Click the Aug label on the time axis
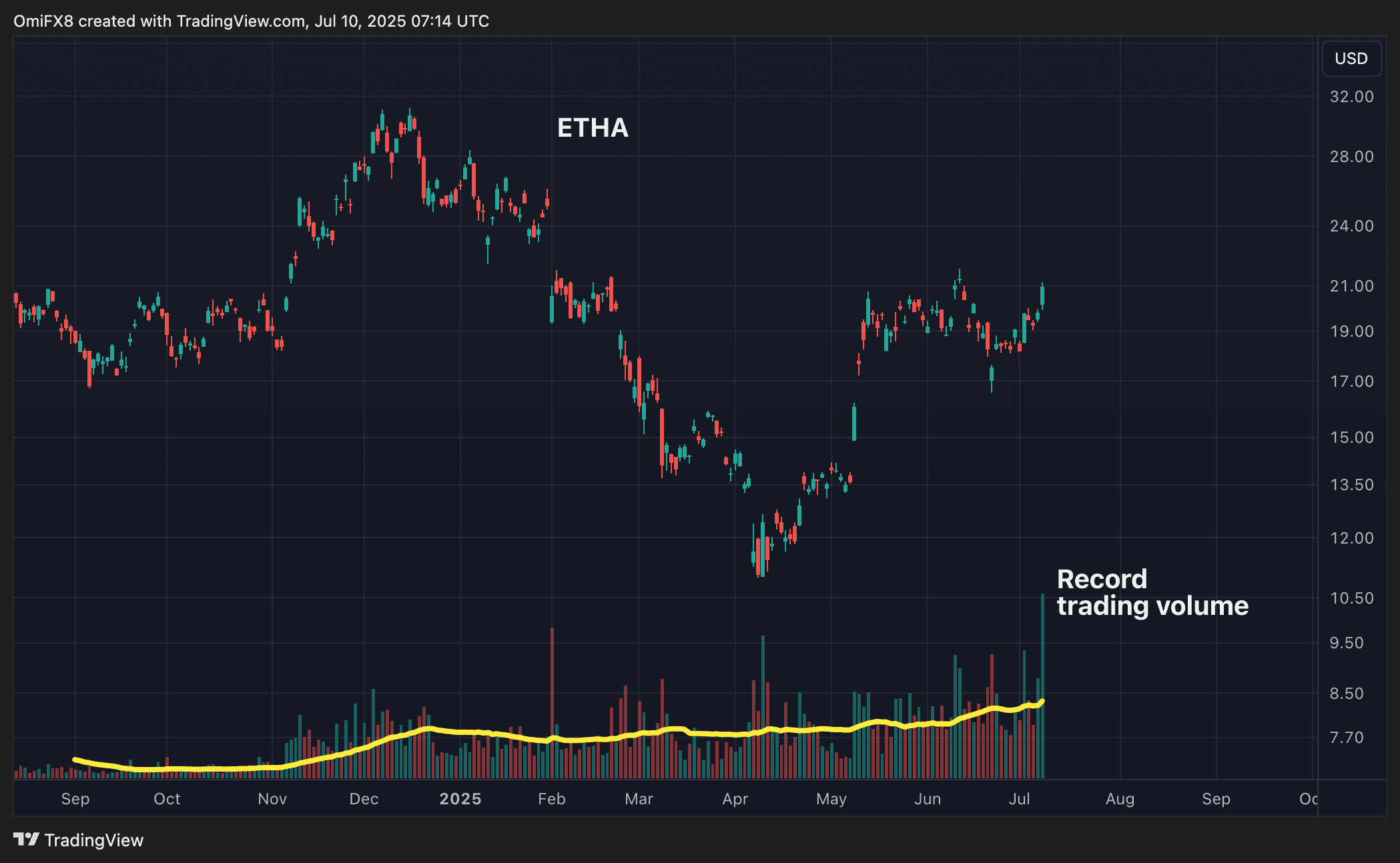The image size is (1400, 863). [1120, 798]
